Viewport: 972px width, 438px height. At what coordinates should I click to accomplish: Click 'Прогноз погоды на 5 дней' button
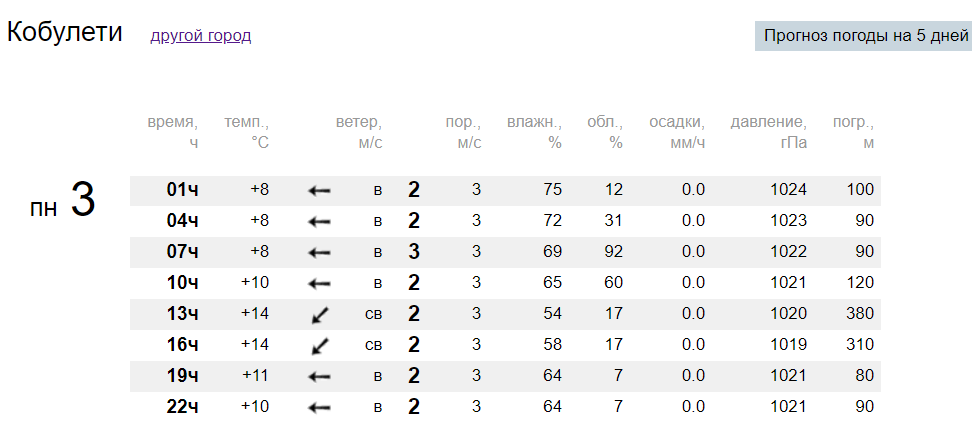pos(864,35)
